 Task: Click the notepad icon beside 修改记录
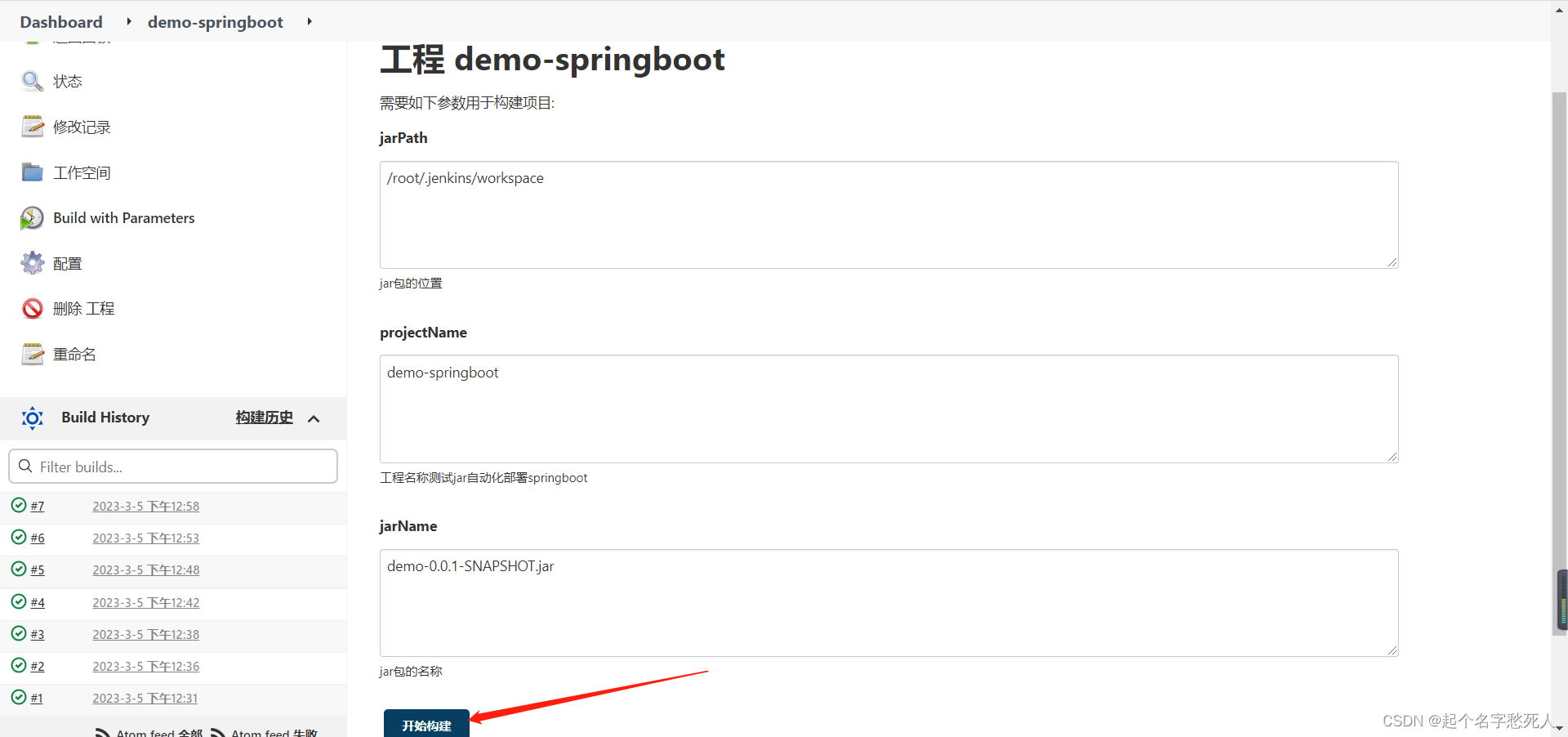[x=32, y=127]
